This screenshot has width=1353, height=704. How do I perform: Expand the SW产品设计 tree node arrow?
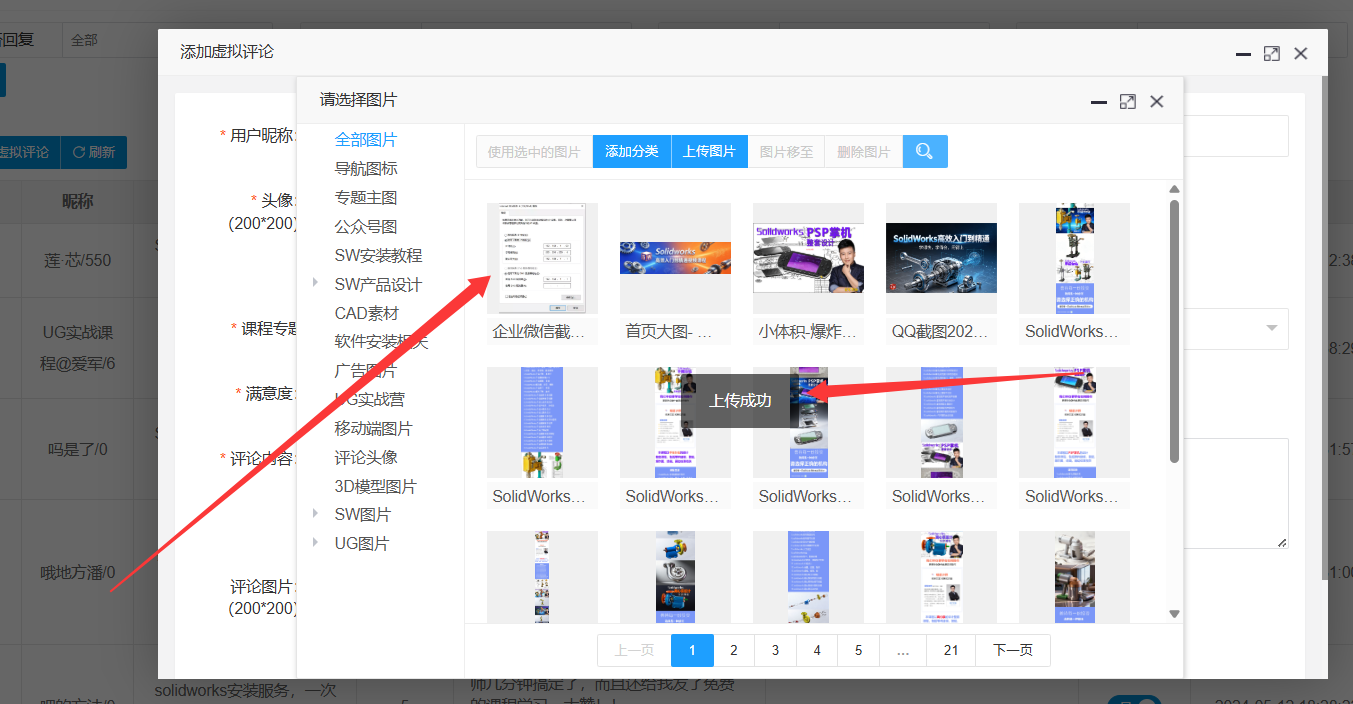click(316, 283)
